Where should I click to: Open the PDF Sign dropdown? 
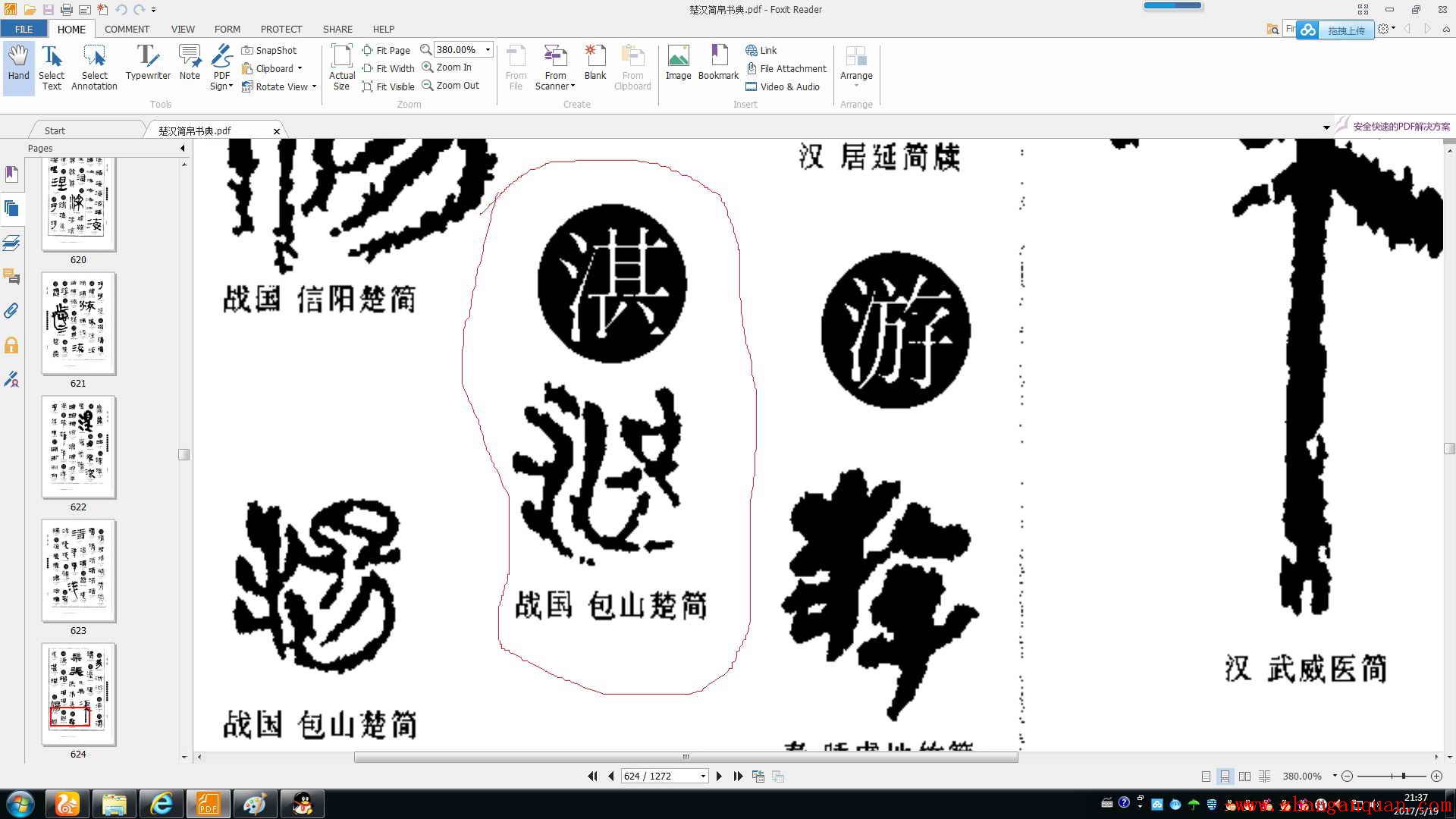coord(221,67)
